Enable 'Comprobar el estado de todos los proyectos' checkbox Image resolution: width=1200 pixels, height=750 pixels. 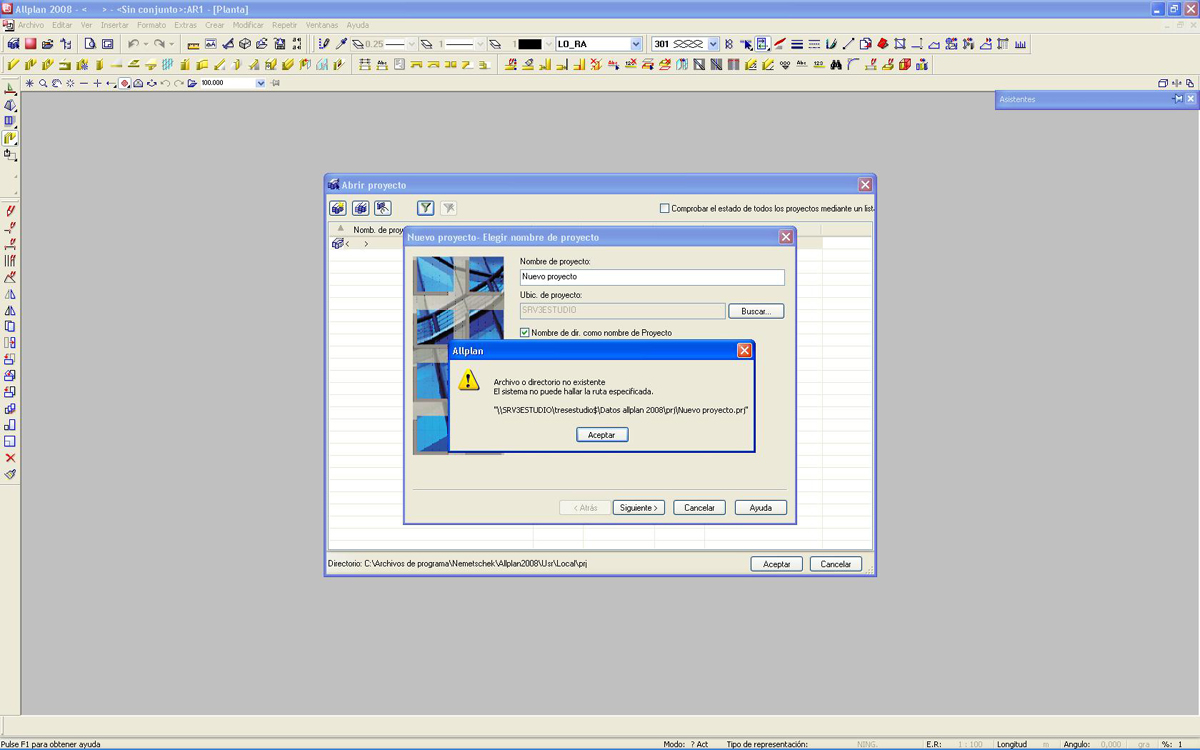tap(664, 208)
